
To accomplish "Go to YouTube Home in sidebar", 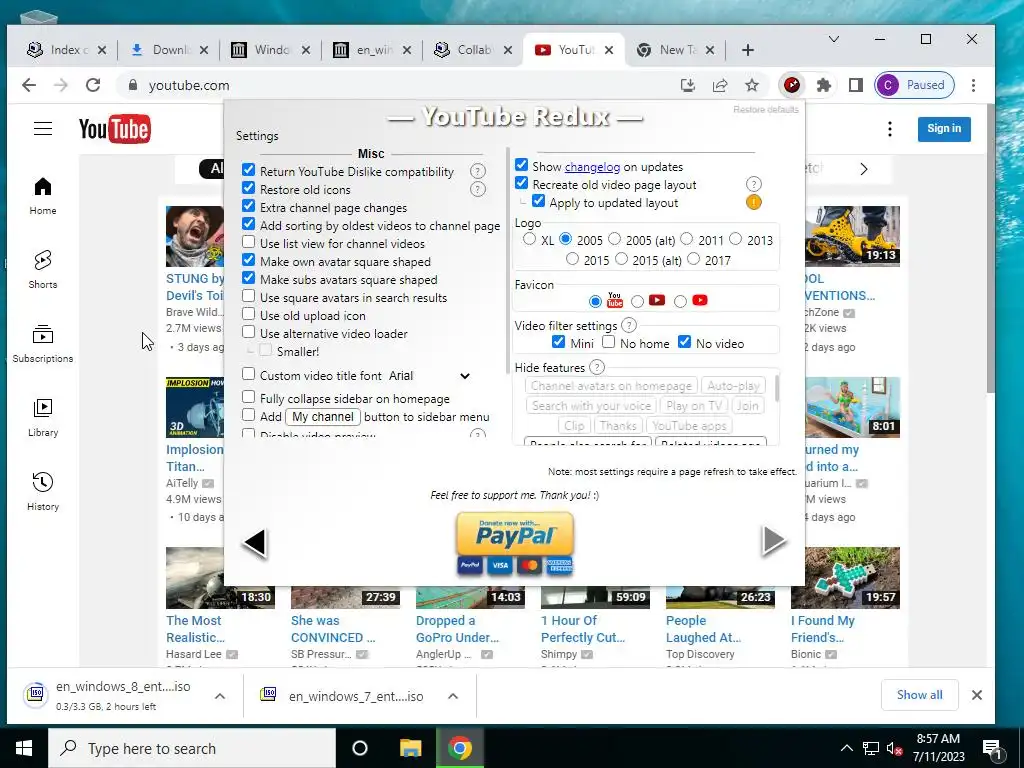I will point(42,196).
